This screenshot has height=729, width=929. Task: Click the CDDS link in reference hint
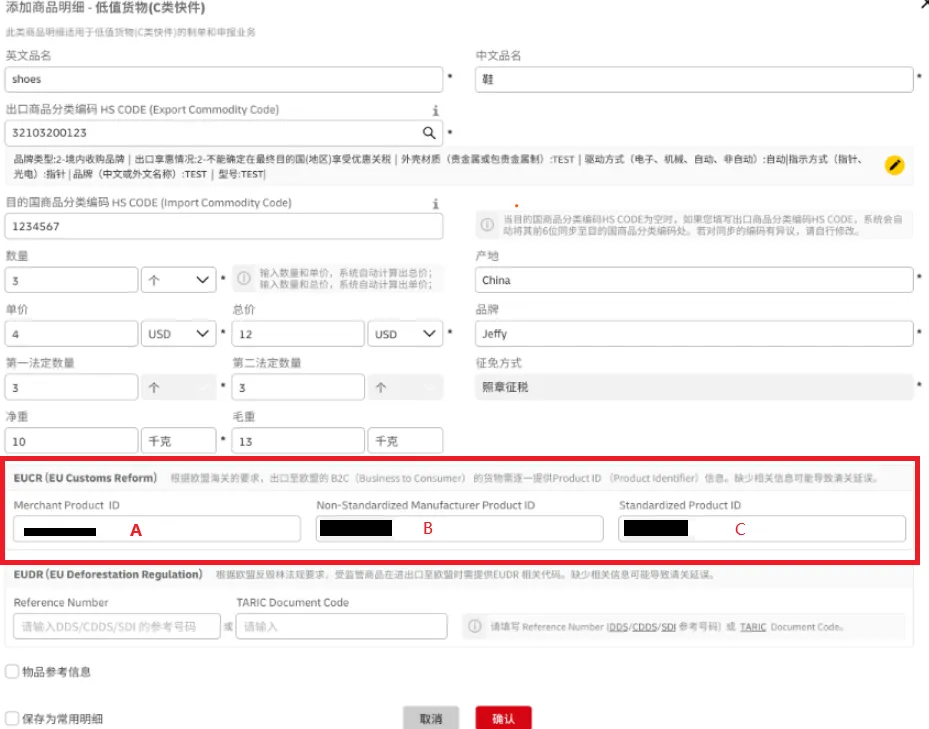[x=645, y=627]
